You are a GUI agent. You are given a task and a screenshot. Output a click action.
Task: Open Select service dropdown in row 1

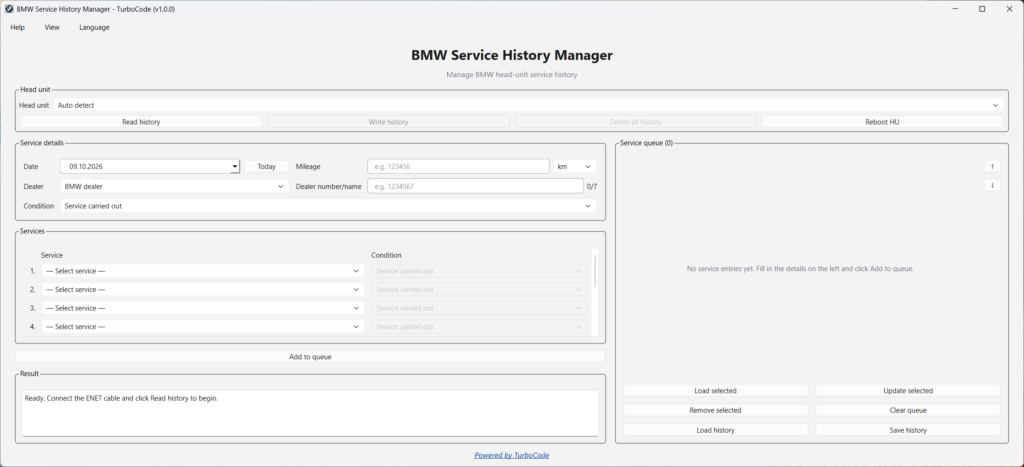203,271
